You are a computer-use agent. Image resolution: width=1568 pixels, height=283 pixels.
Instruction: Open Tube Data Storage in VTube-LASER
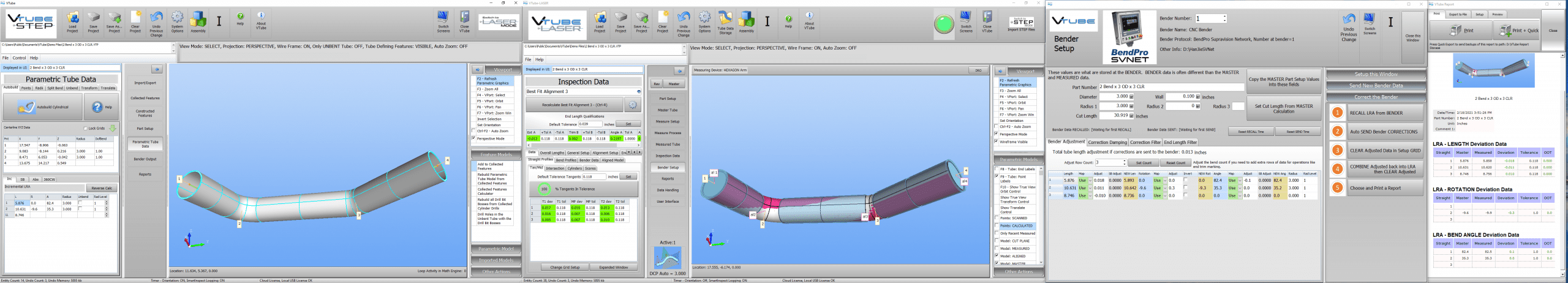pos(725,22)
